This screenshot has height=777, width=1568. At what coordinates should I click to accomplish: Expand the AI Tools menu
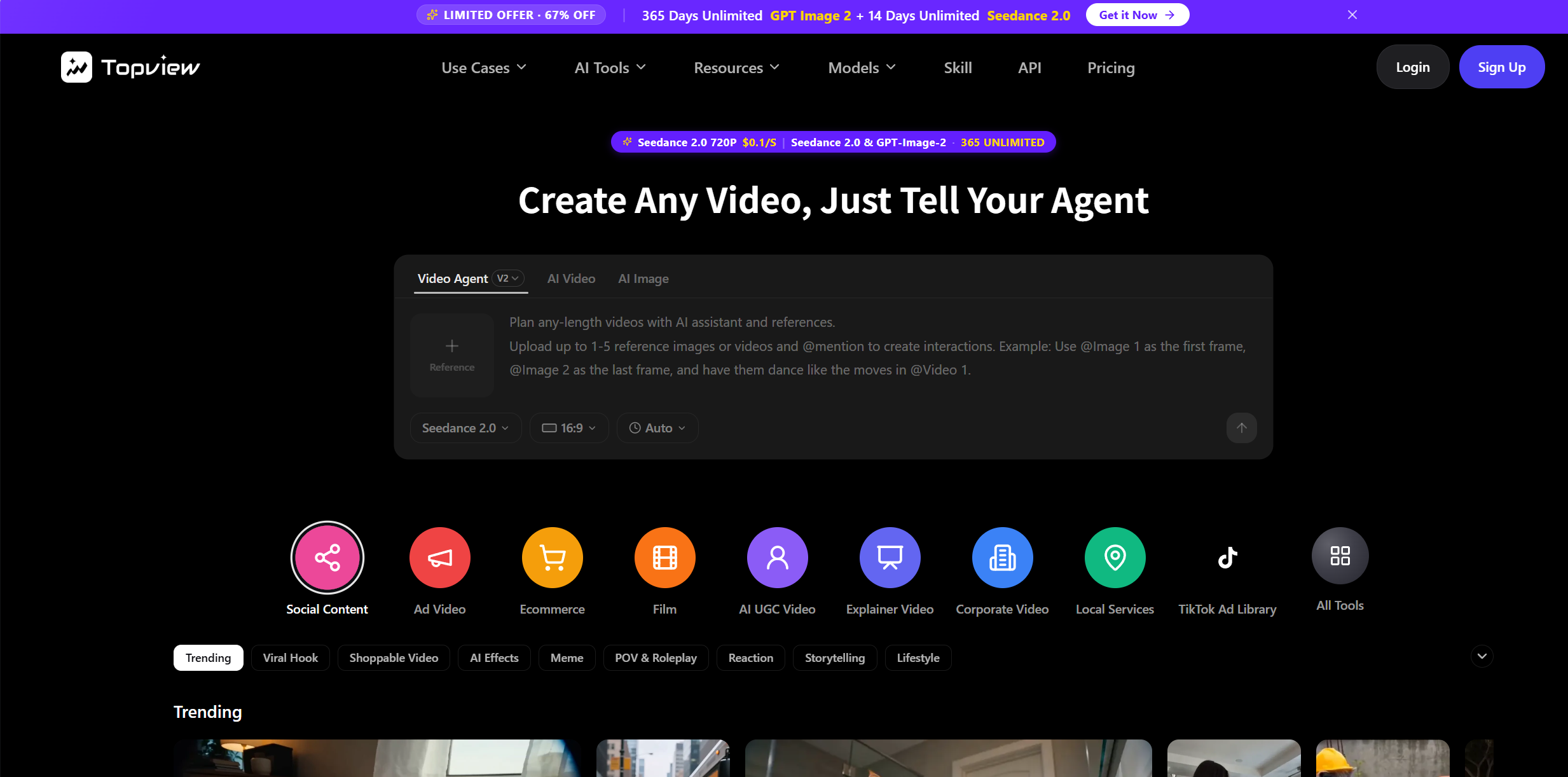point(610,67)
